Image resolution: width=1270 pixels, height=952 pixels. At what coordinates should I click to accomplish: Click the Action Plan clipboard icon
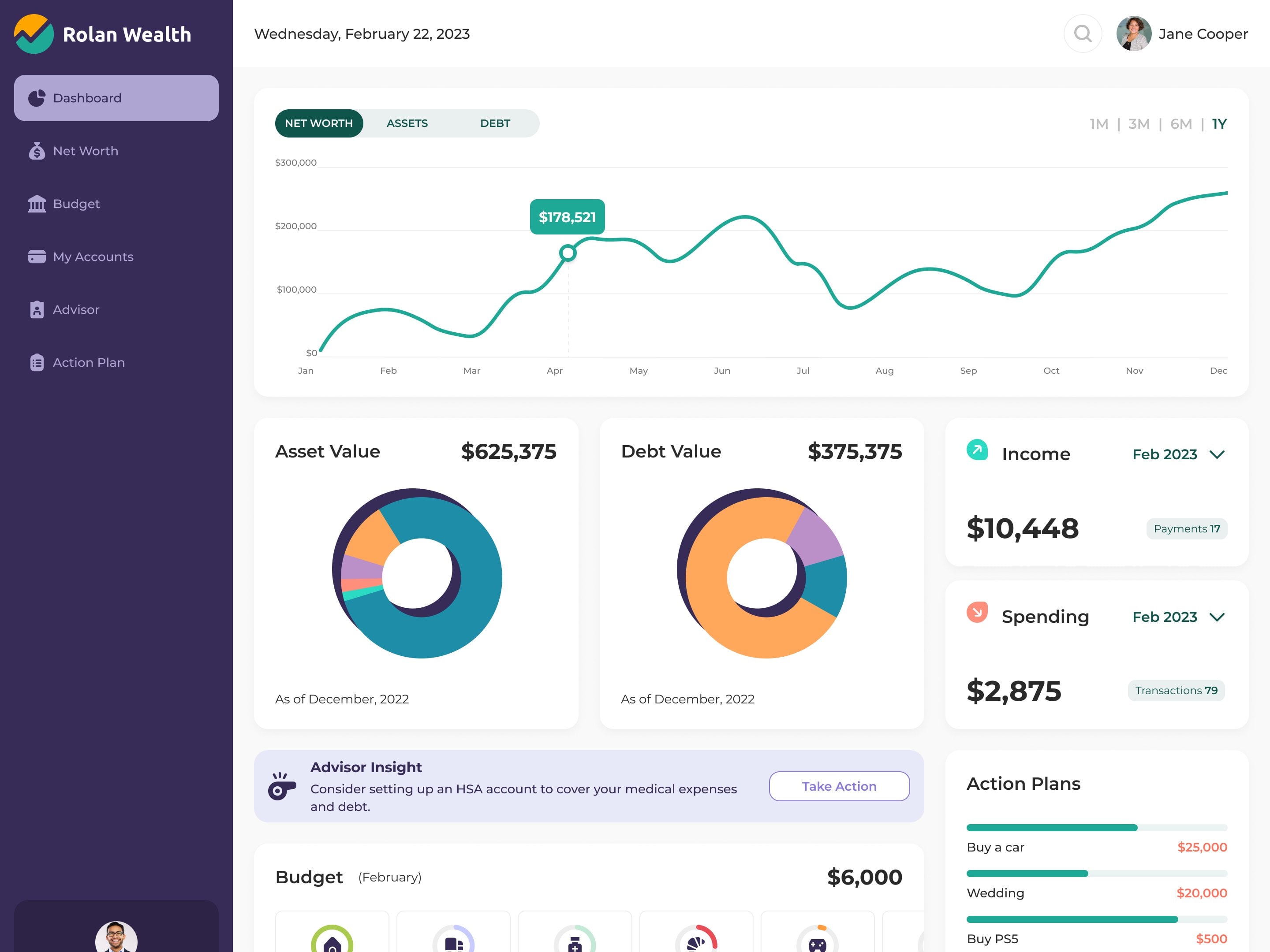pyautogui.click(x=37, y=362)
